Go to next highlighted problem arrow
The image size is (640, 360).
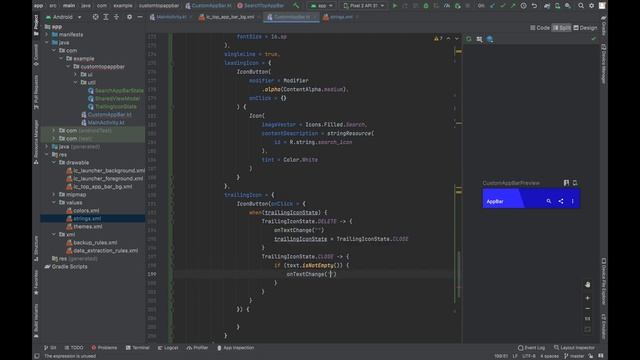tap(457, 38)
